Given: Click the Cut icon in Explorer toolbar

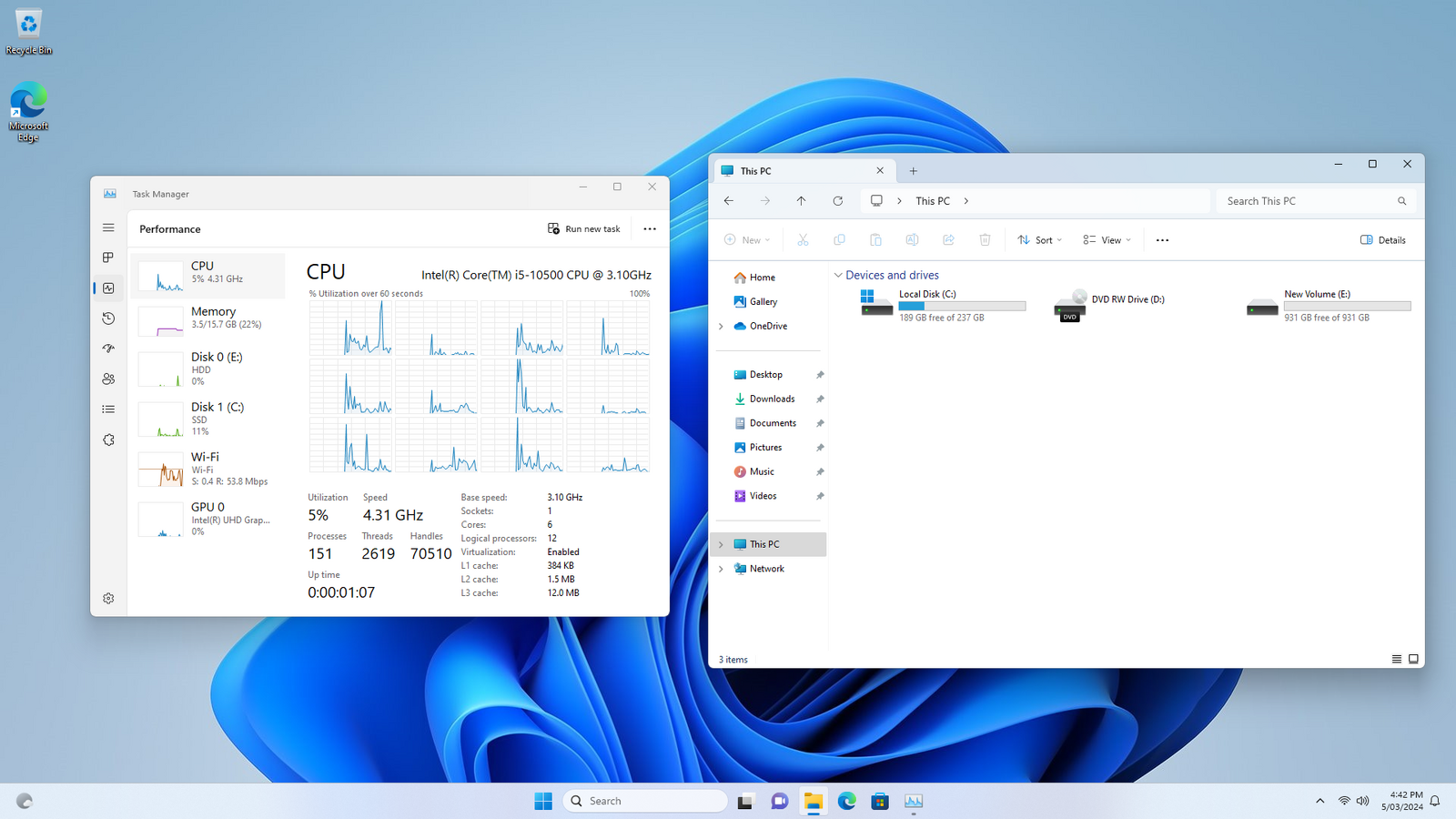Looking at the screenshot, I should [x=803, y=240].
